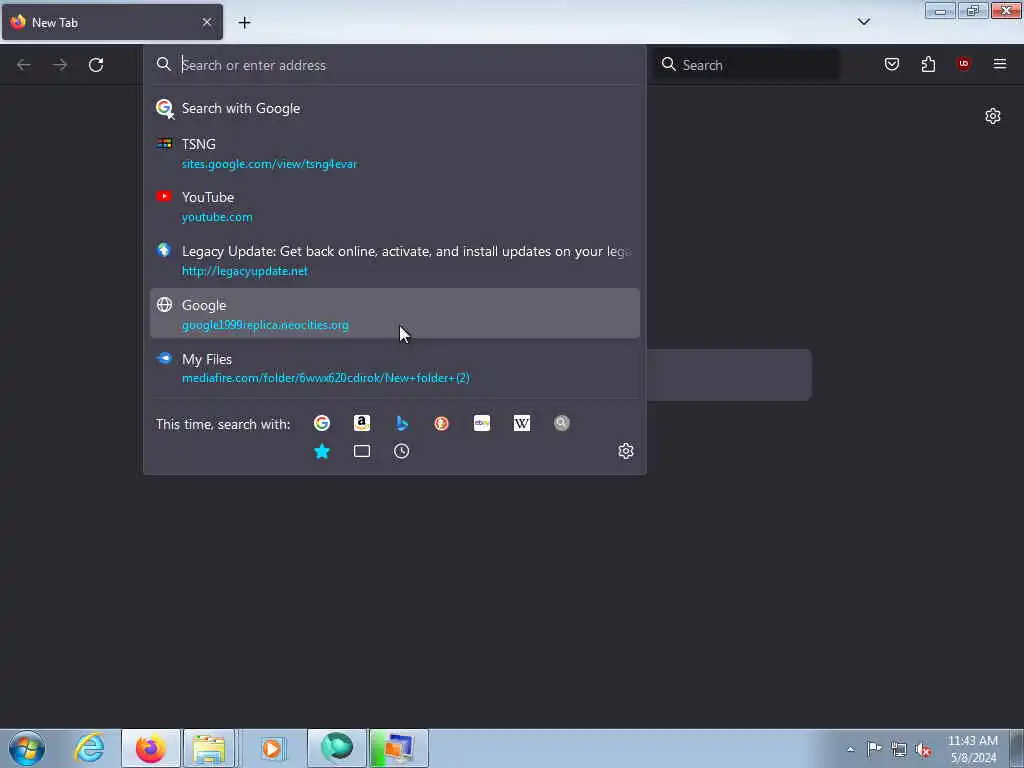Close the New Tab tab
This screenshot has width=1024, height=768.
(207, 22)
